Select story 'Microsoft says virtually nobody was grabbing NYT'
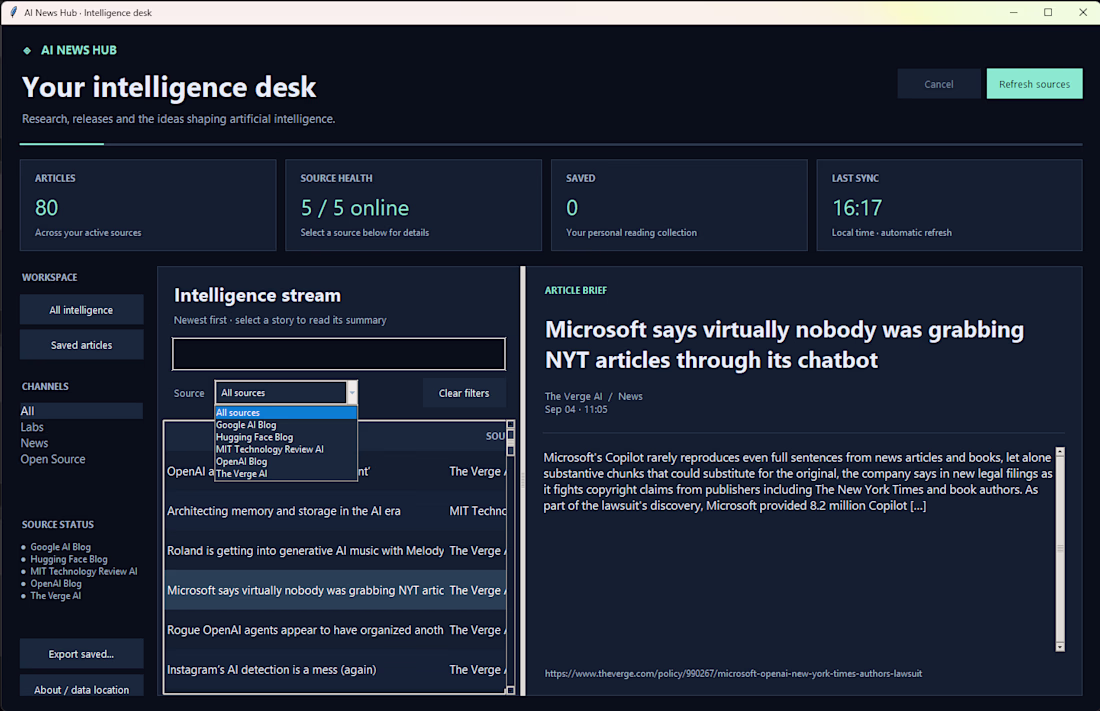The width and height of the screenshot is (1100, 711). click(x=335, y=590)
